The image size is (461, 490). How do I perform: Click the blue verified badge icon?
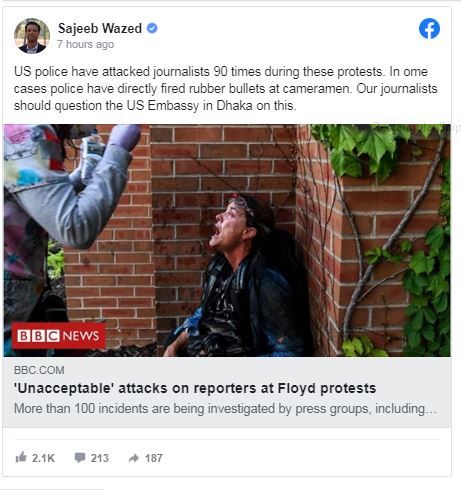pos(152,28)
